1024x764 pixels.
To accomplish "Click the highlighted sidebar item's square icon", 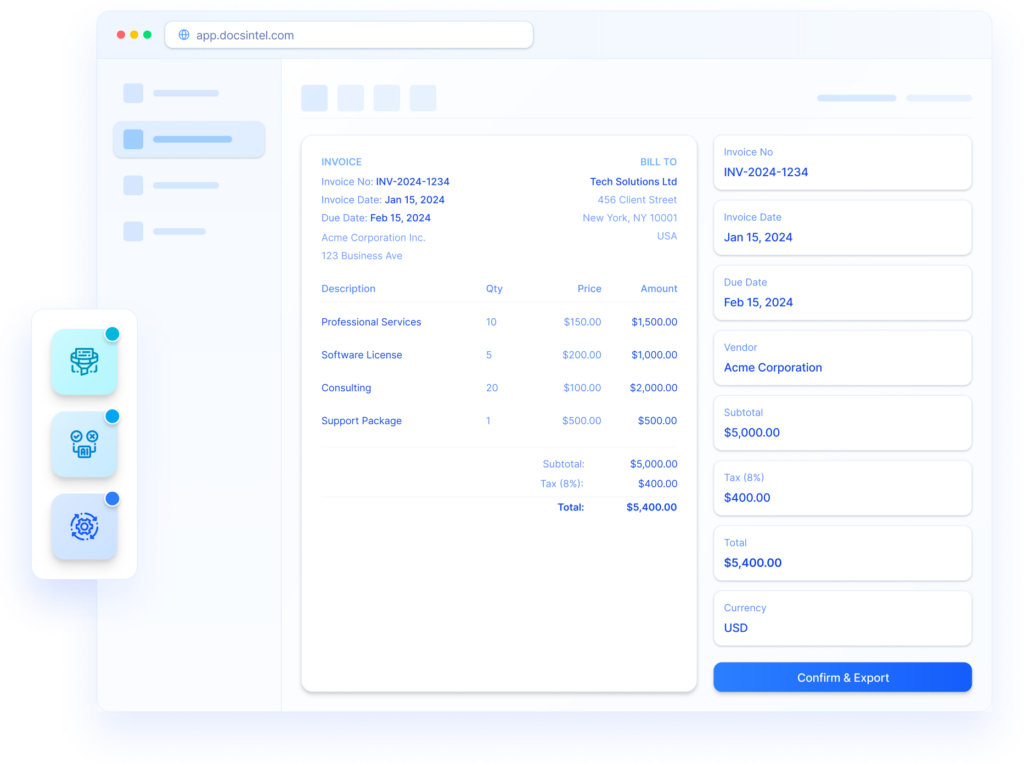I will [133, 140].
